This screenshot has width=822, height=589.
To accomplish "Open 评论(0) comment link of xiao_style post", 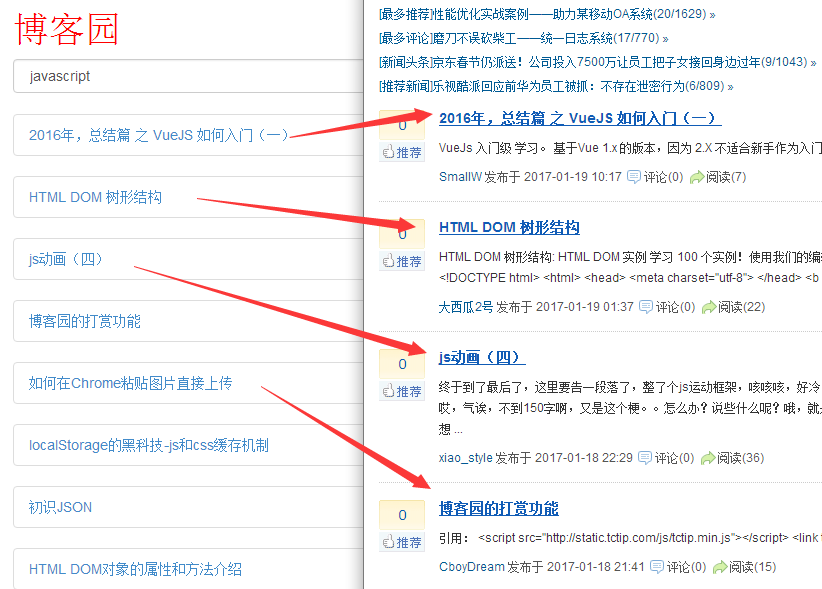I will (666, 458).
